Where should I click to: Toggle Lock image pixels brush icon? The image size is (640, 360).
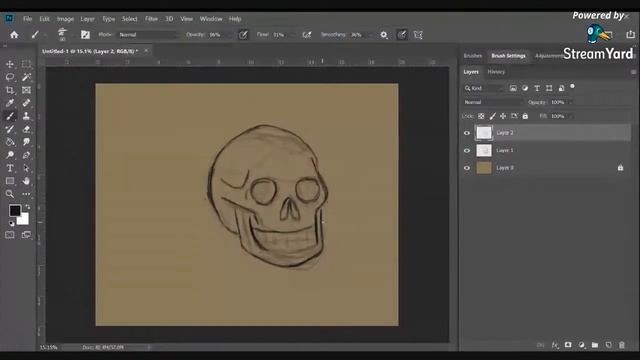pyautogui.click(x=493, y=116)
